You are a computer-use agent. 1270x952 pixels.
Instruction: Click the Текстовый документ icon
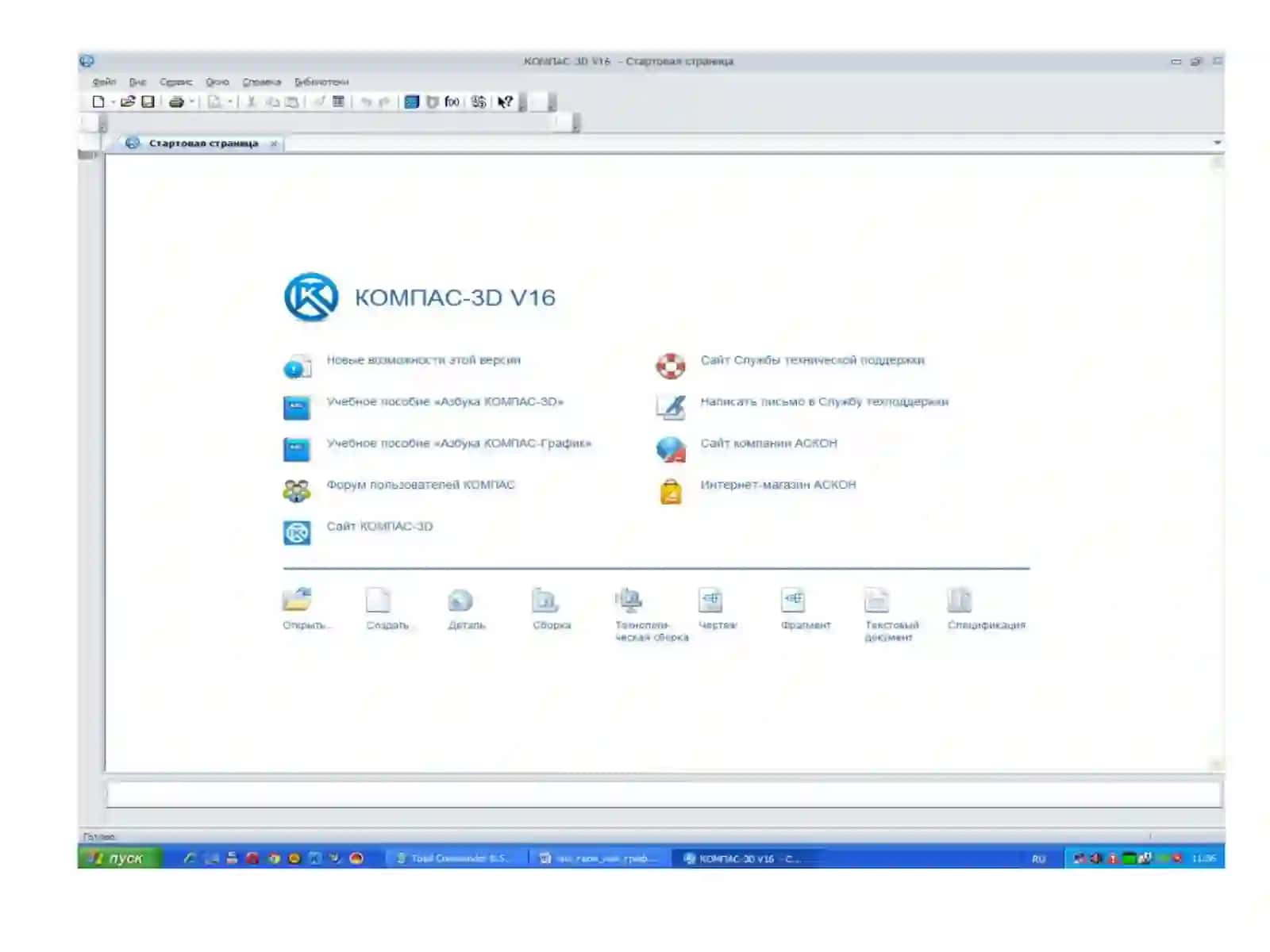coord(876,600)
